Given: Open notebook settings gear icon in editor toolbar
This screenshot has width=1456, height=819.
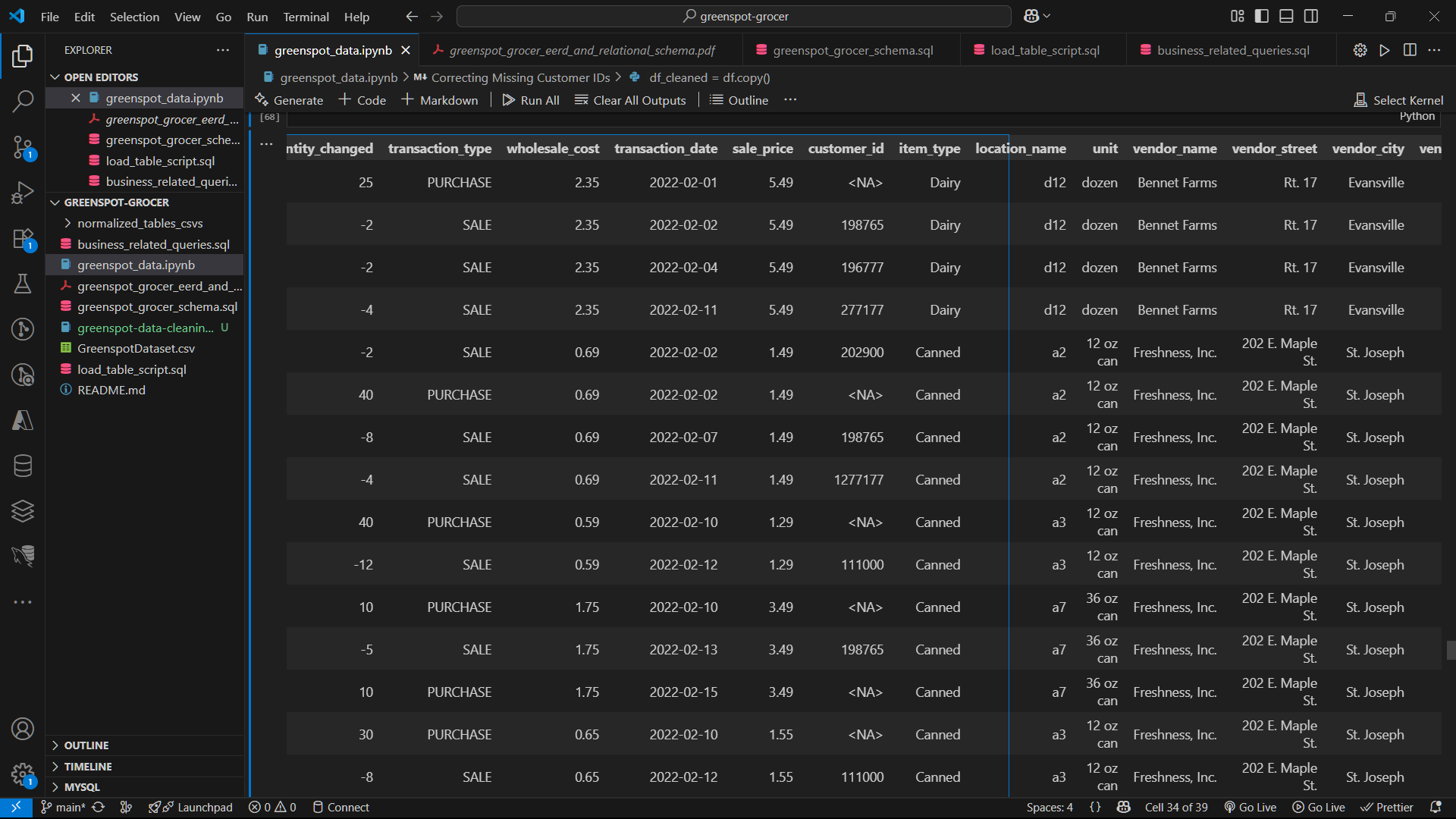Looking at the screenshot, I should (1360, 50).
